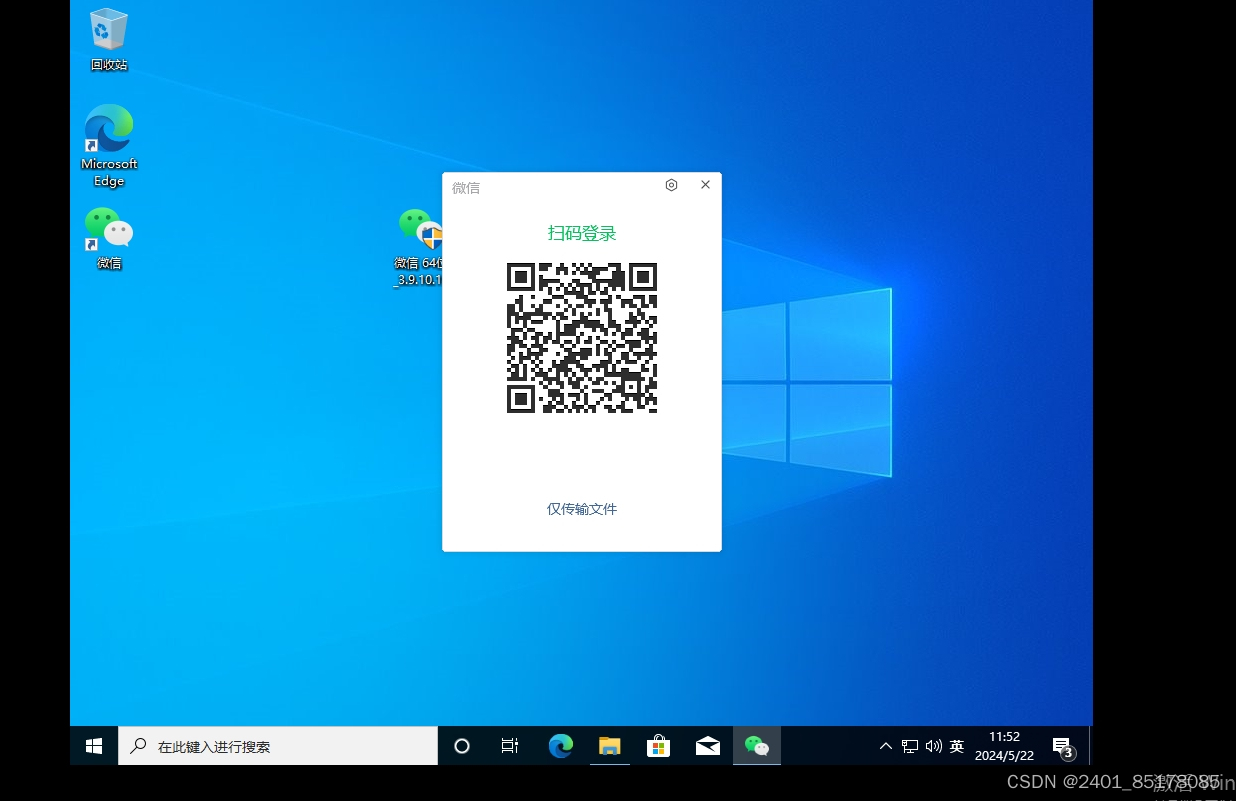Select the Microsoft Edge desktop shortcut

point(109,146)
